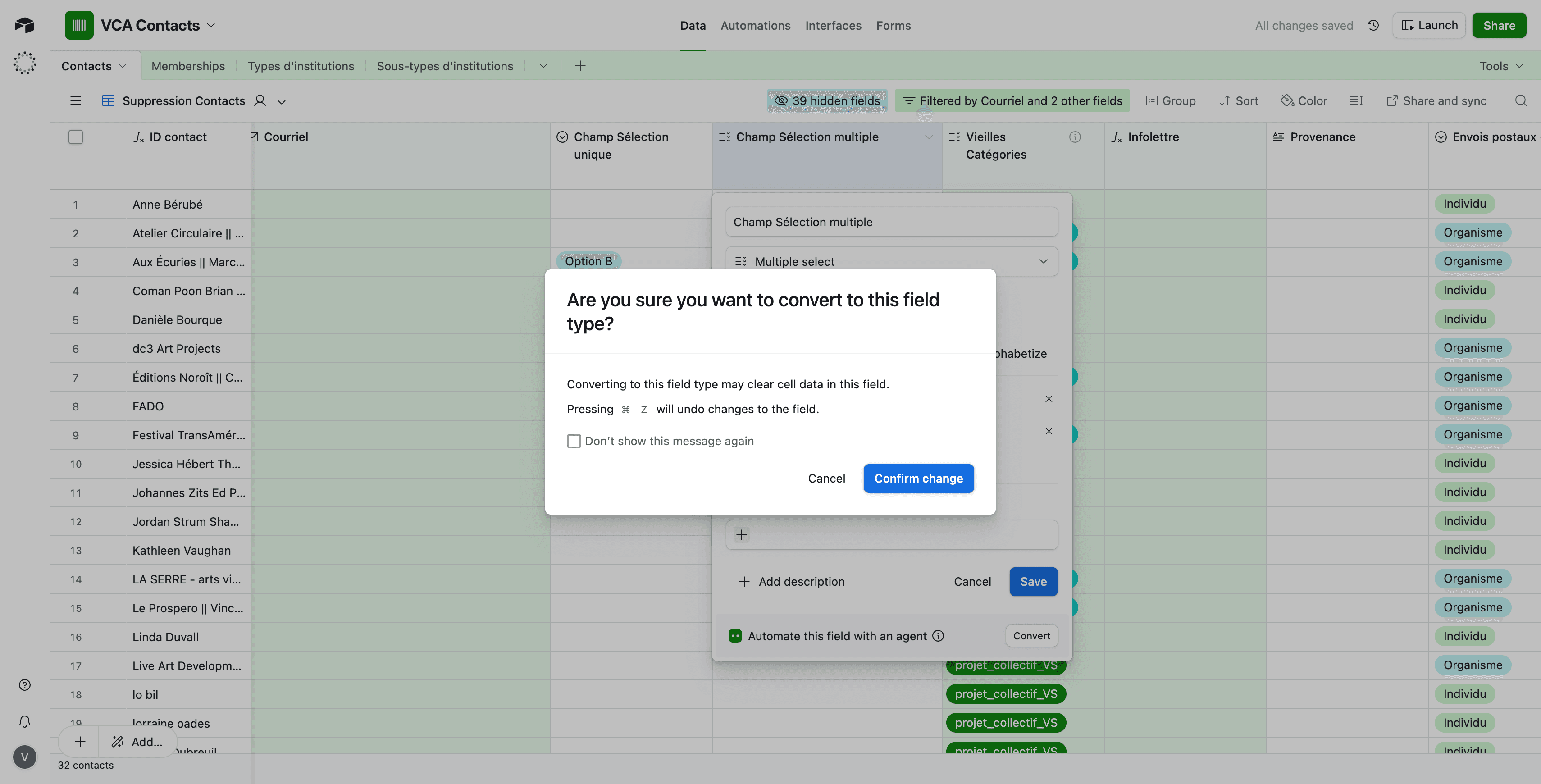The height and width of the screenshot is (784, 1541).
Task: Click the projet_collectif_VS tag in row 18
Action: pyautogui.click(x=1006, y=694)
